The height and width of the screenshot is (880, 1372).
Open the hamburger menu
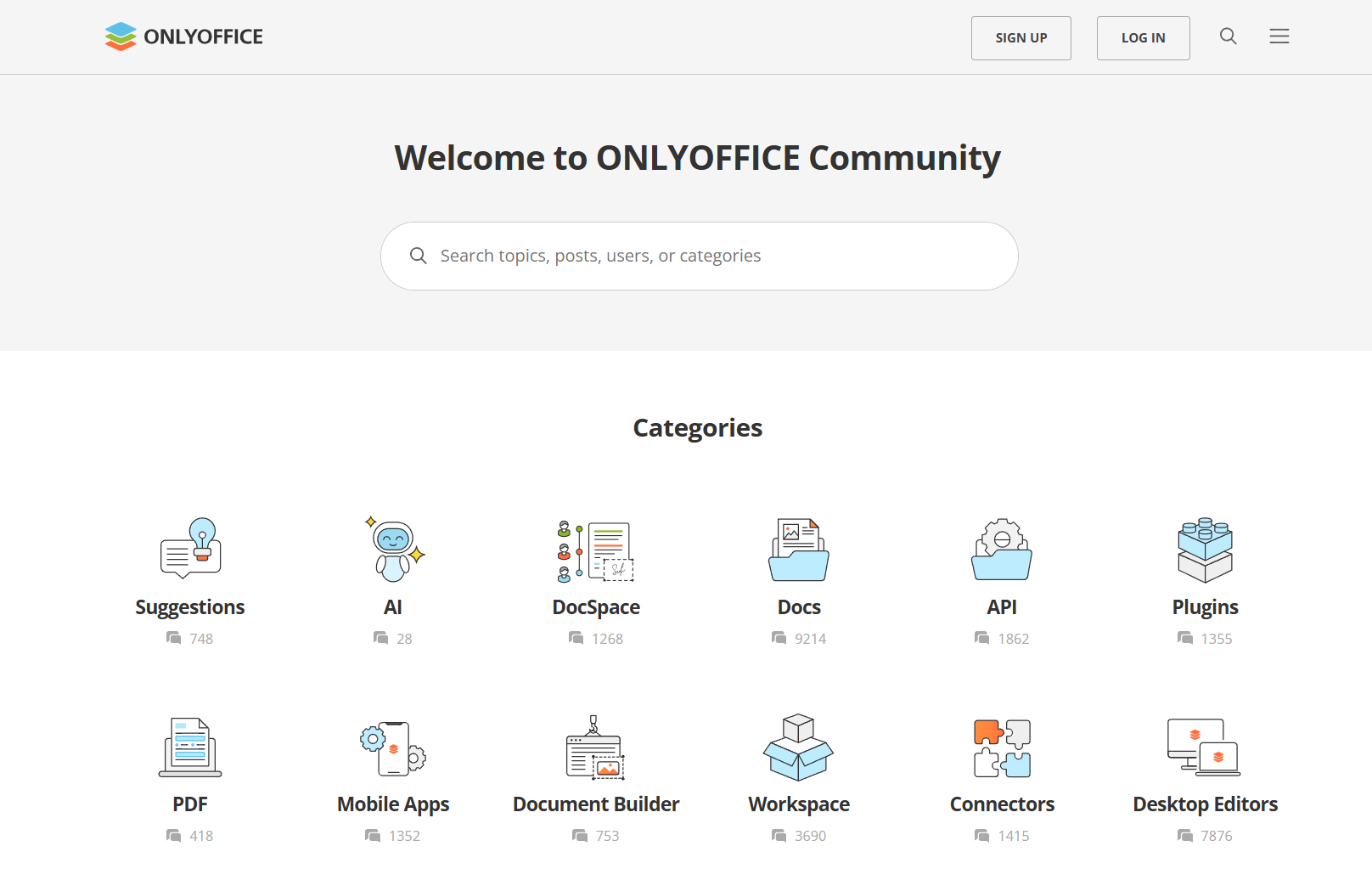tap(1279, 37)
